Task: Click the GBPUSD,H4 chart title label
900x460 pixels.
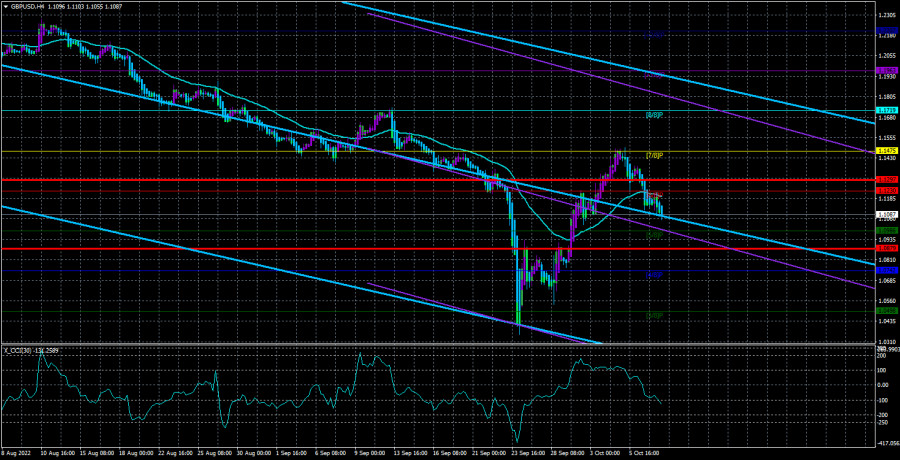Action: click(x=26, y=4)
